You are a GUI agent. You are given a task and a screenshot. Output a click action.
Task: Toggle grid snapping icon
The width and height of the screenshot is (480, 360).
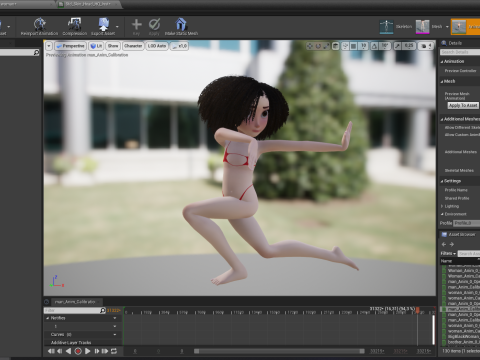(354, 46)
